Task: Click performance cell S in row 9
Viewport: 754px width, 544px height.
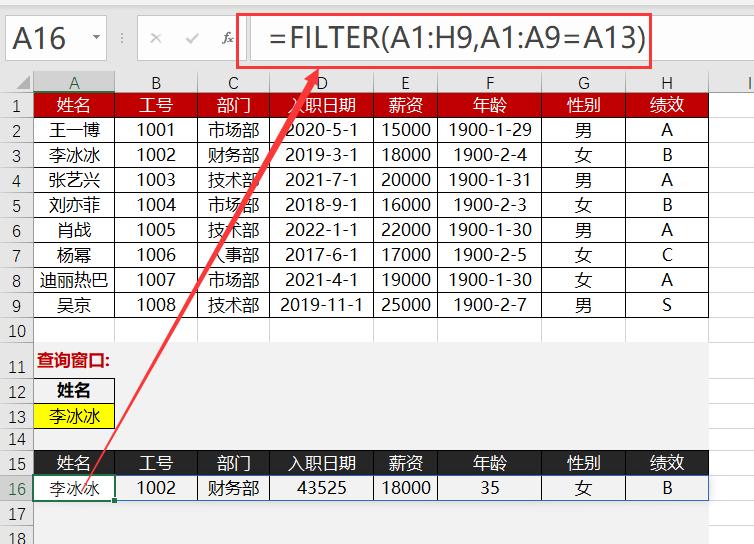Action: point(666,305)
